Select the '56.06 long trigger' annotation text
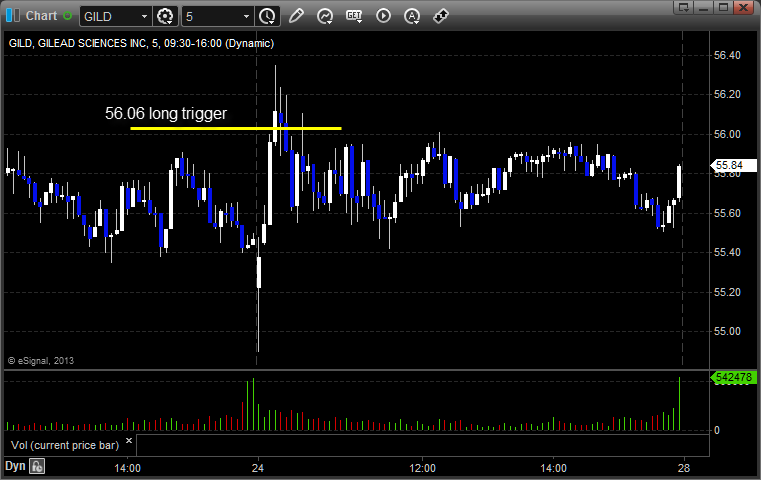The image size is (761, 480). (x=166, y=113)
